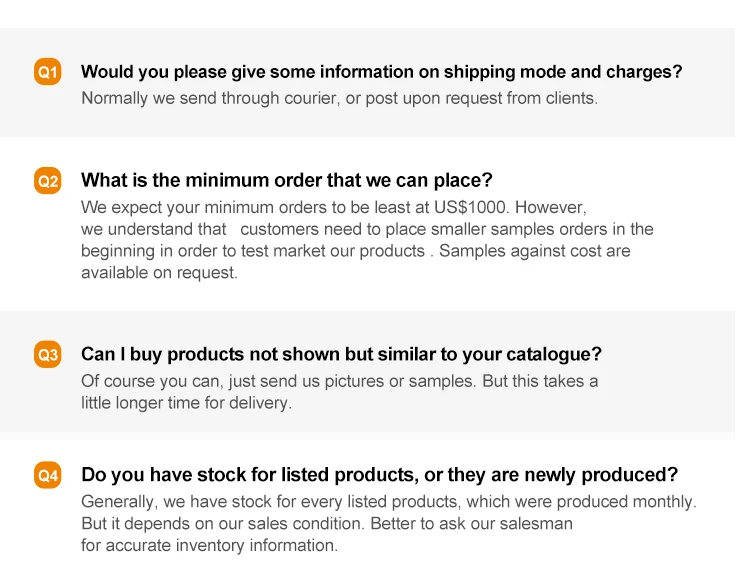Click the orange Q3 badge icon

[x=48, y=355]
